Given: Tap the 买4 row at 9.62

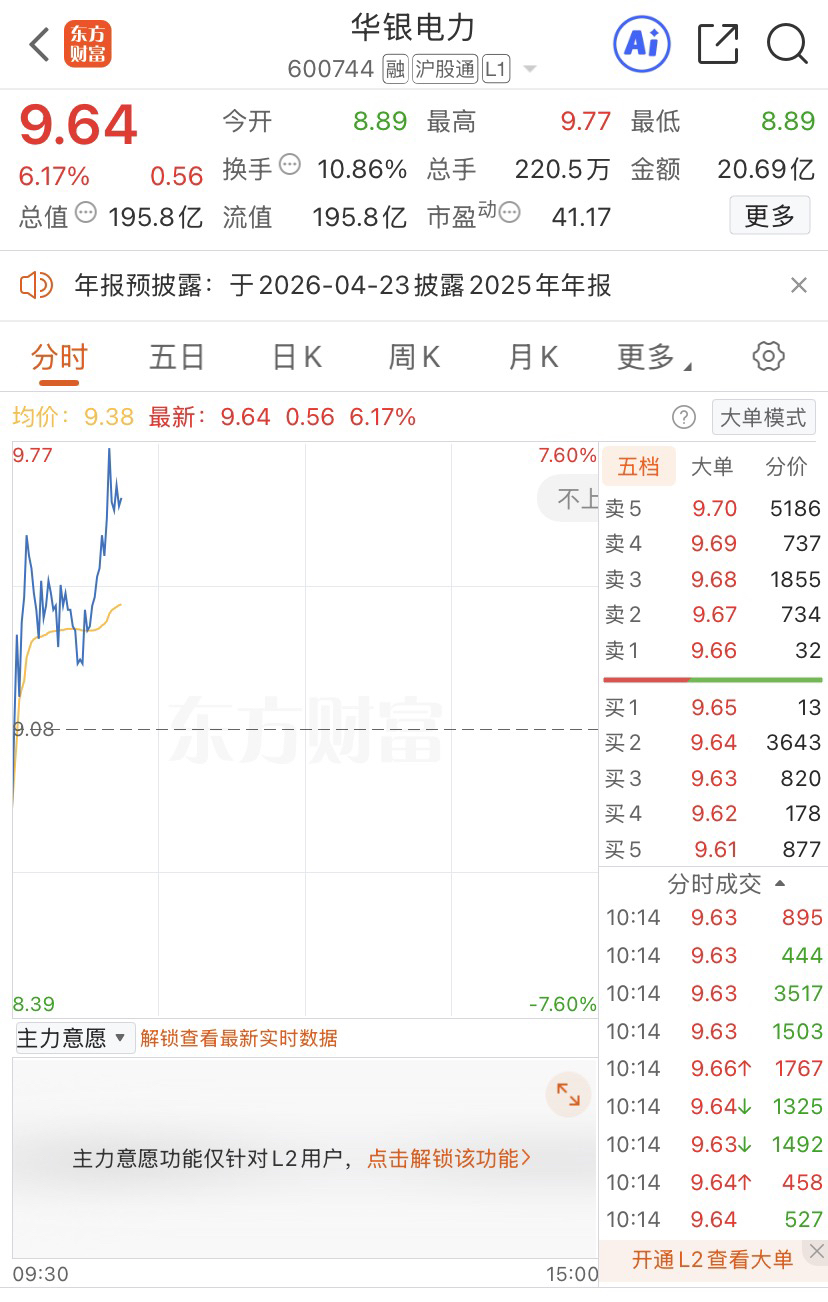Looking at the screenshot, I should click(712, 814).
